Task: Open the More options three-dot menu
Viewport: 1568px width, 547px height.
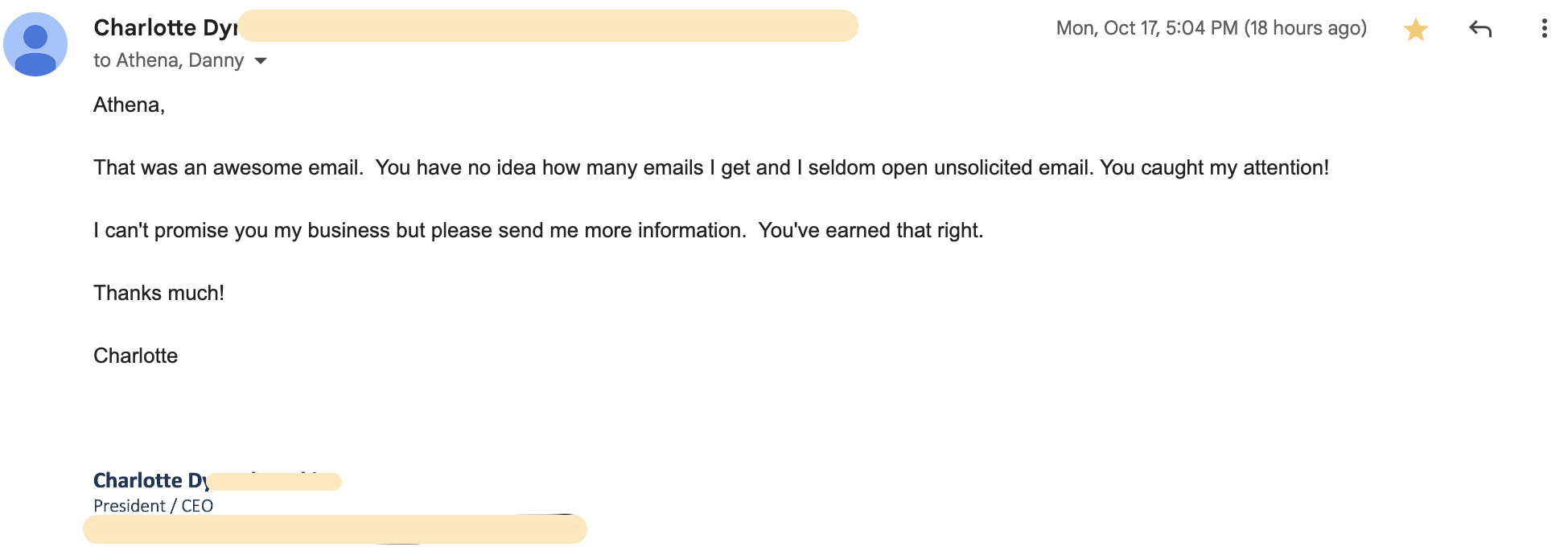Action: pos(1544,29)
